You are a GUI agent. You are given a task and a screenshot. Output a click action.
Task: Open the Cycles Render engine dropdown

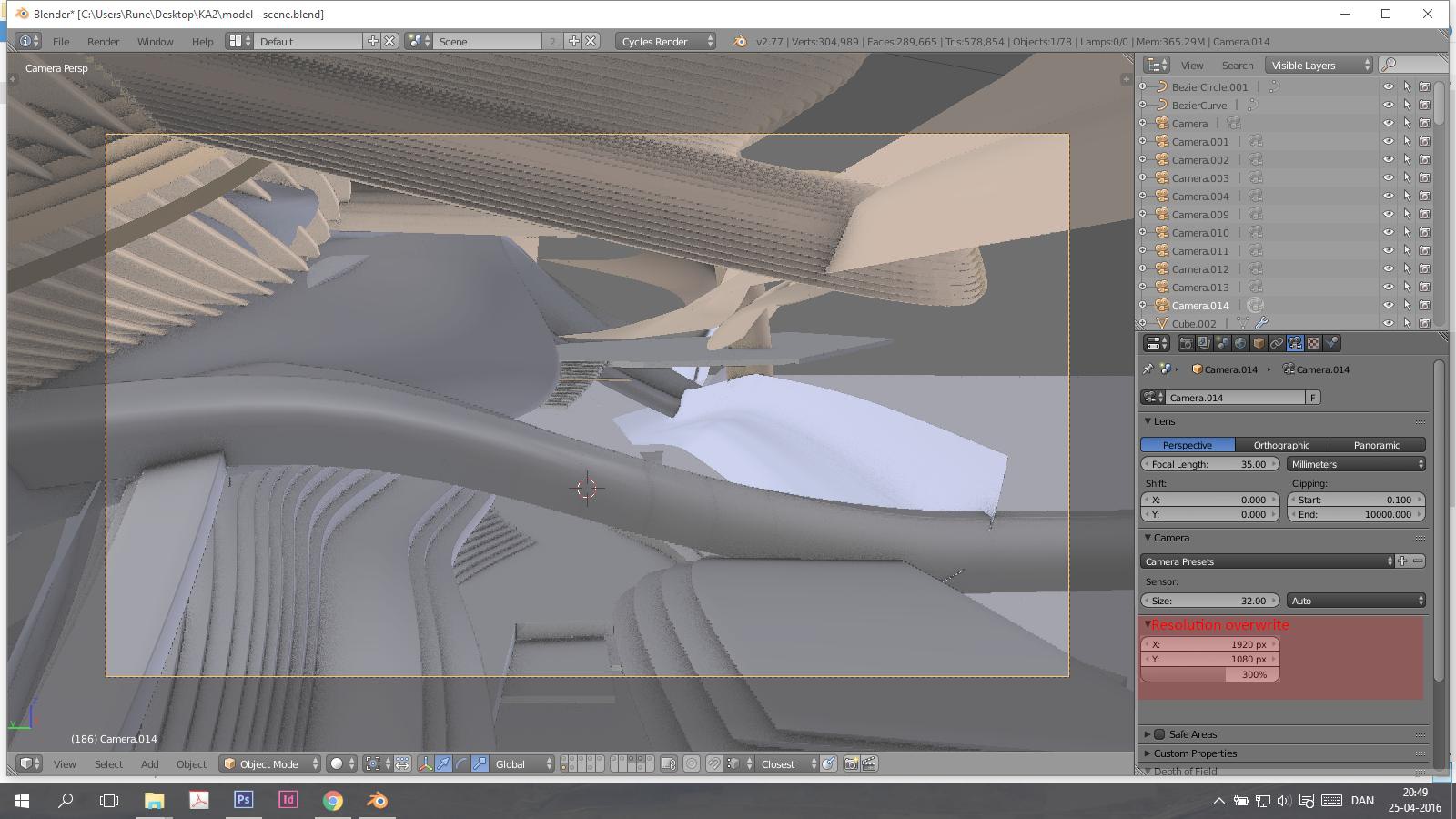(665, 41)
